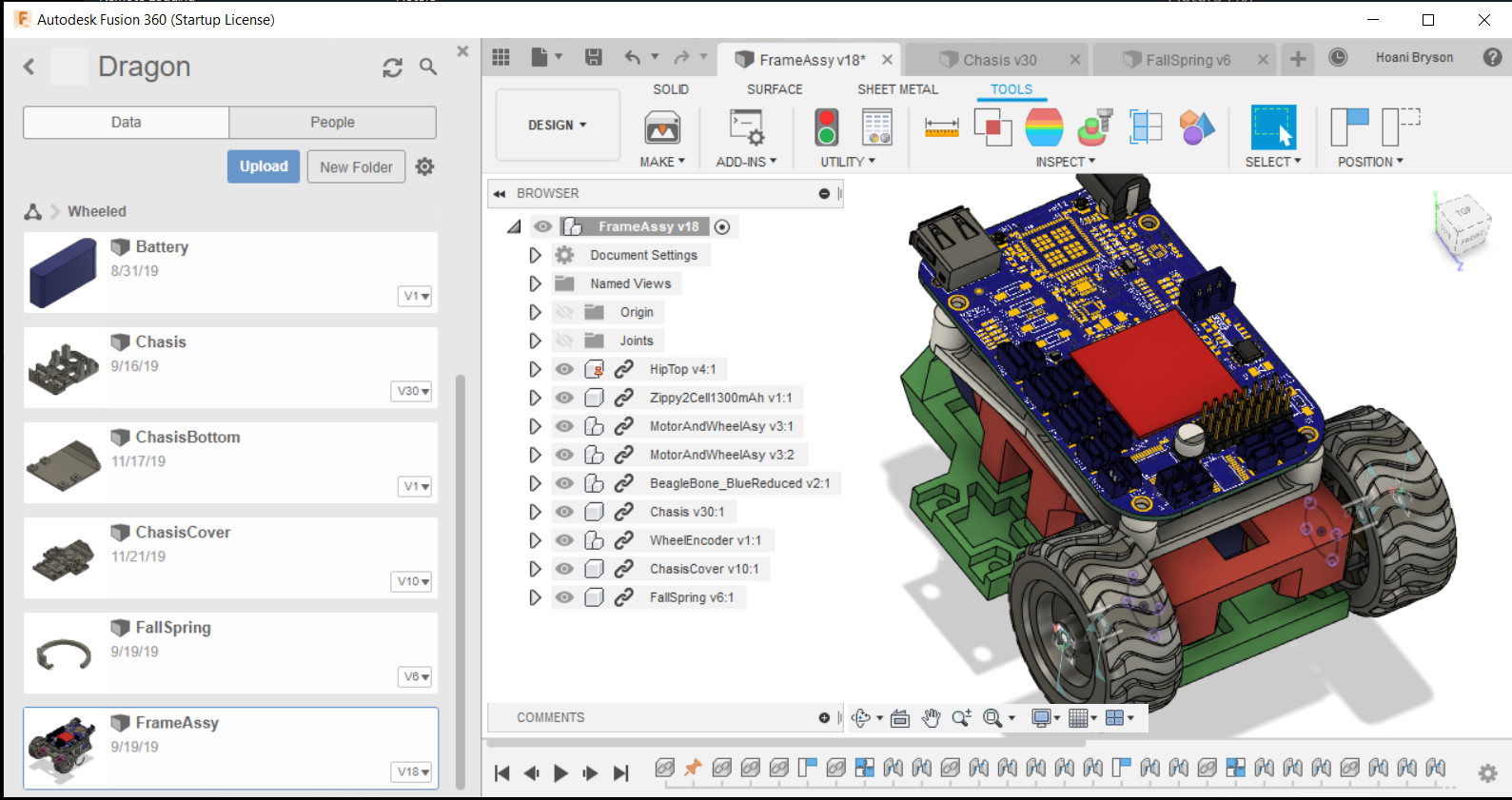Close the Chasis v30 document tab
Screen dimensions: 1512x800
(x=1074, y=59)
